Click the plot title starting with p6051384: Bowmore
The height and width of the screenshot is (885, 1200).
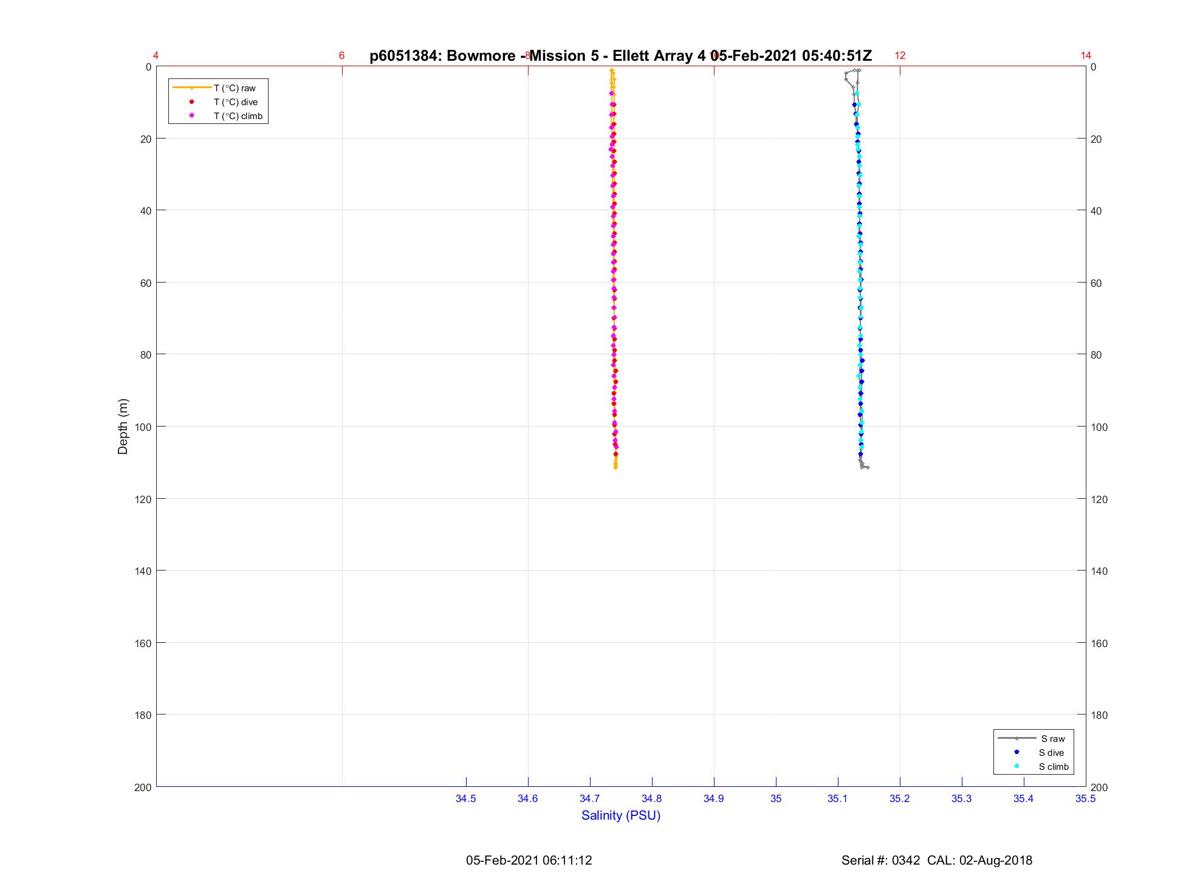[x=620, y=55]
